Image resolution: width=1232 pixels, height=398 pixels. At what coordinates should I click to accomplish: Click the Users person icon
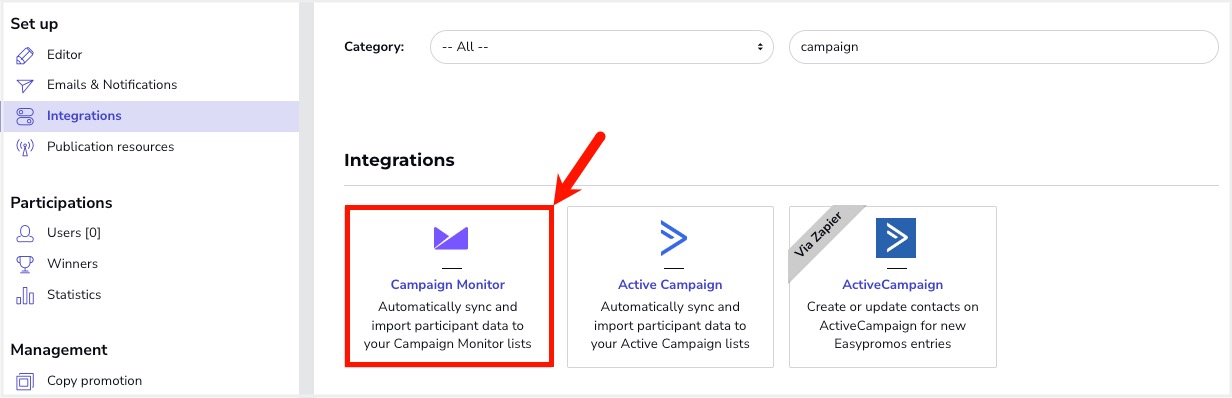(x=26, y=233)
